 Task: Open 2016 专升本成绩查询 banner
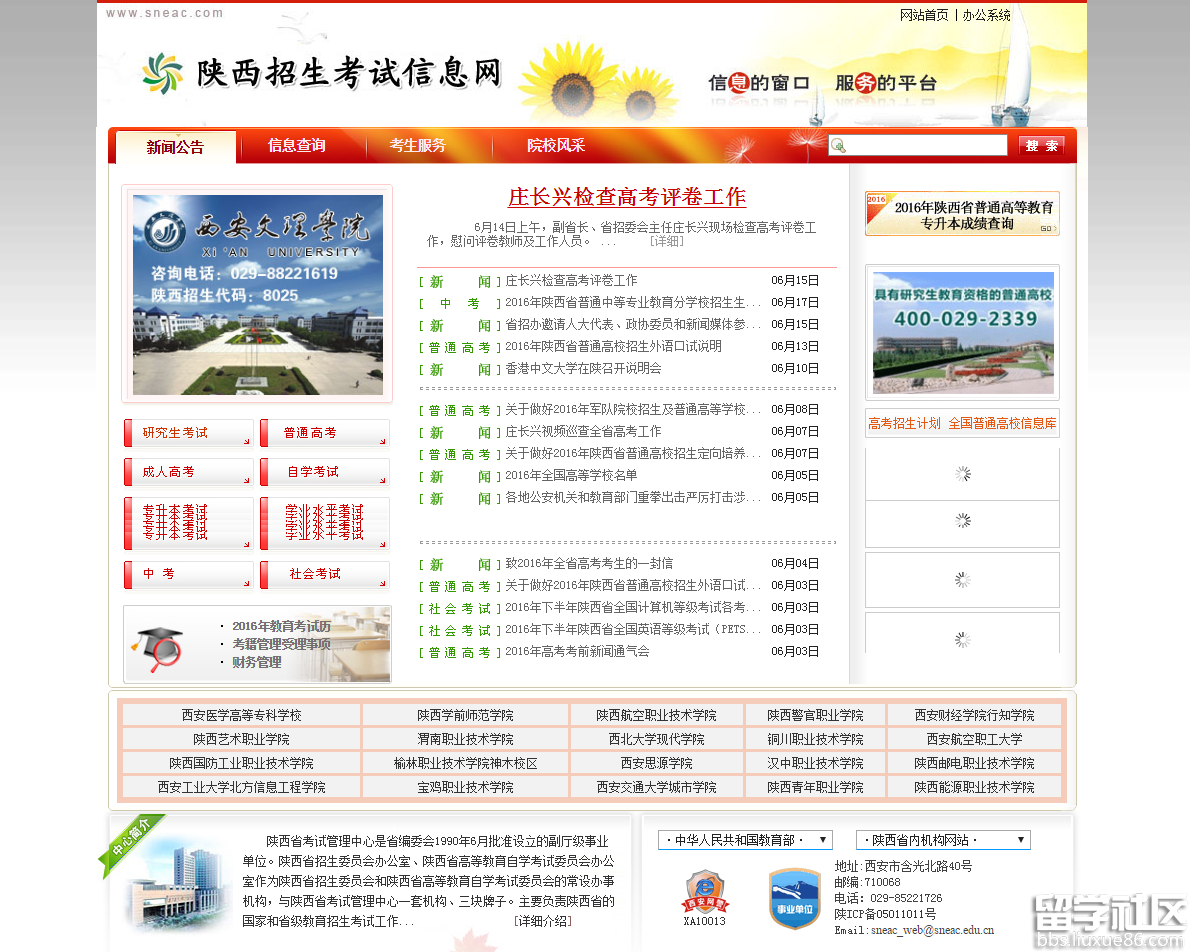[962, 214]
